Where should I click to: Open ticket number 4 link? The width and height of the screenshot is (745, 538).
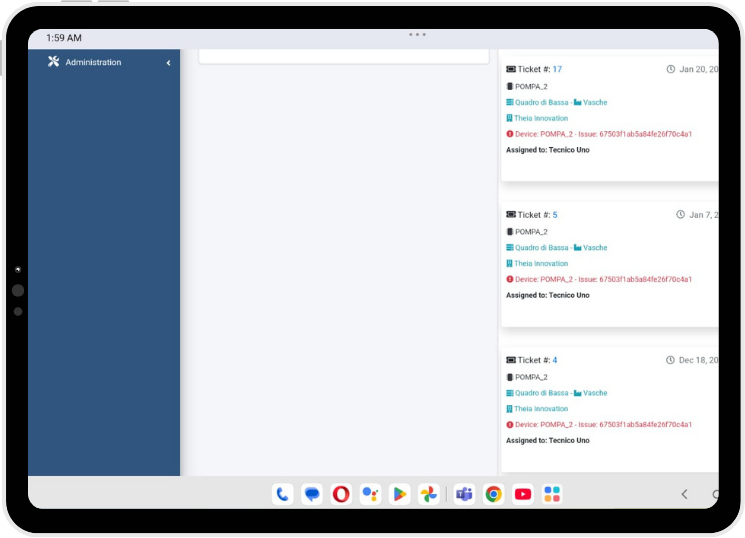point(554,360)
